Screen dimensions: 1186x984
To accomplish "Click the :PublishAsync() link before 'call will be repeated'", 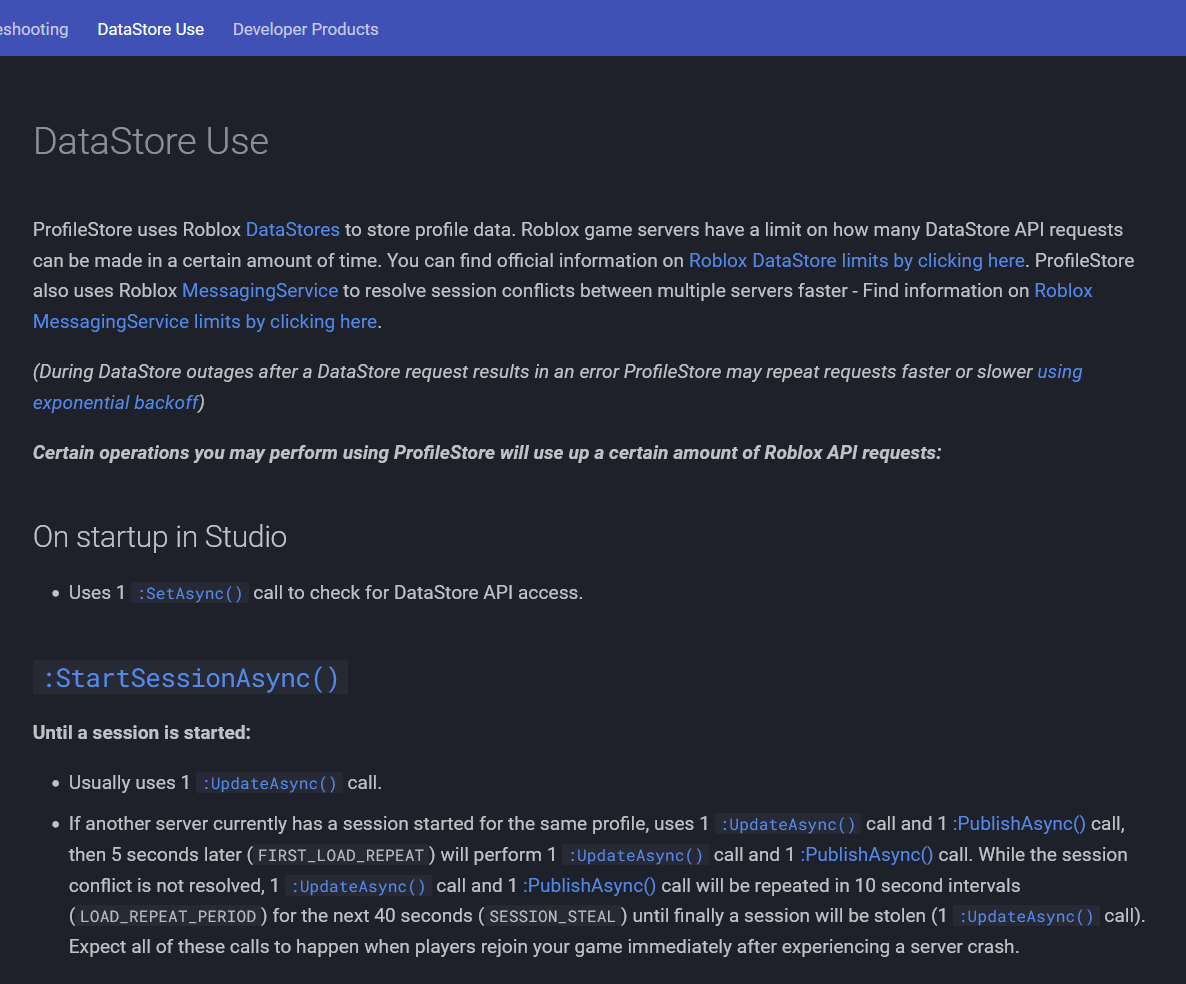I will click(589, 886).
